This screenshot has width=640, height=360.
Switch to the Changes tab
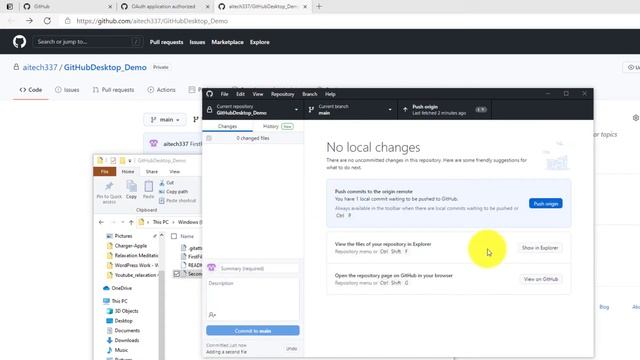point(227,127)
